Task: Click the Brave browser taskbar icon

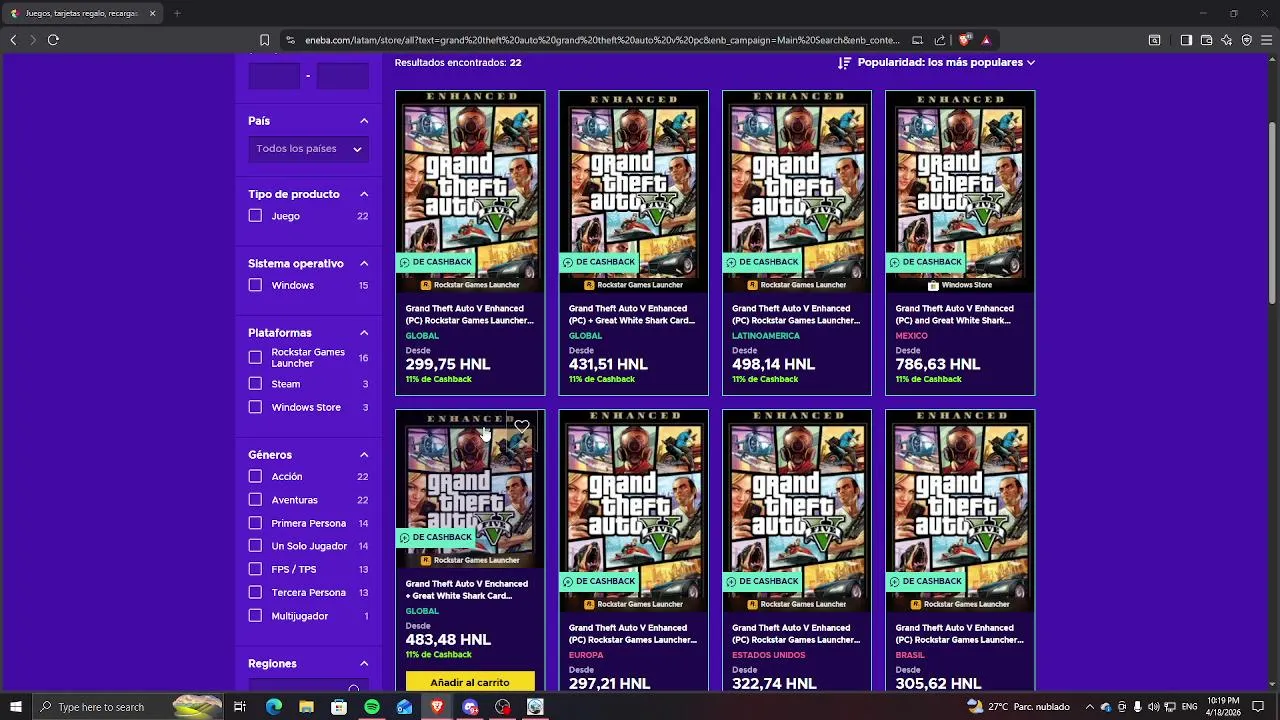Action: click(x=437, y=707)
